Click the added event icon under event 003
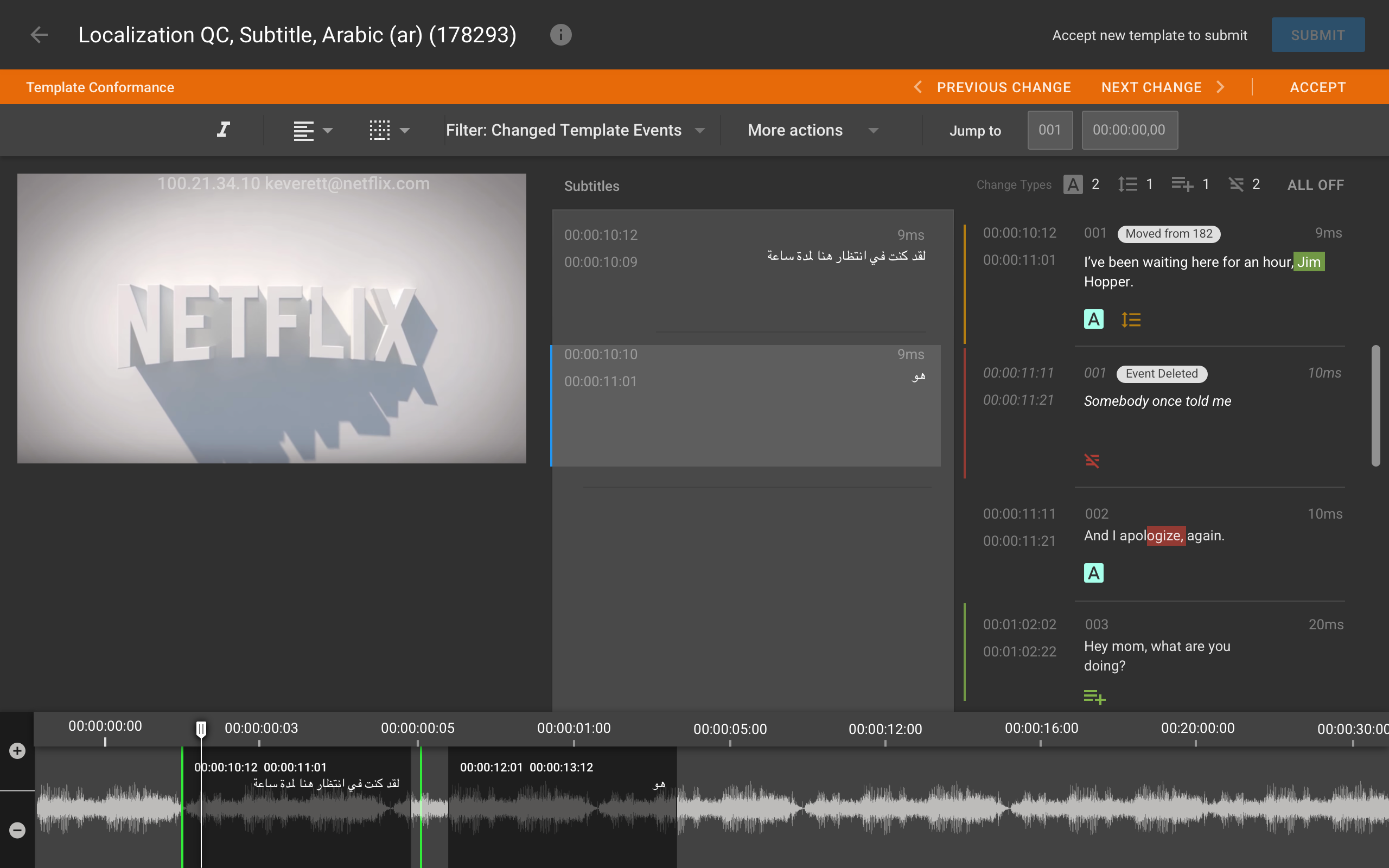This screenshot has width=1389, height=868. [x=1094, y=697]
